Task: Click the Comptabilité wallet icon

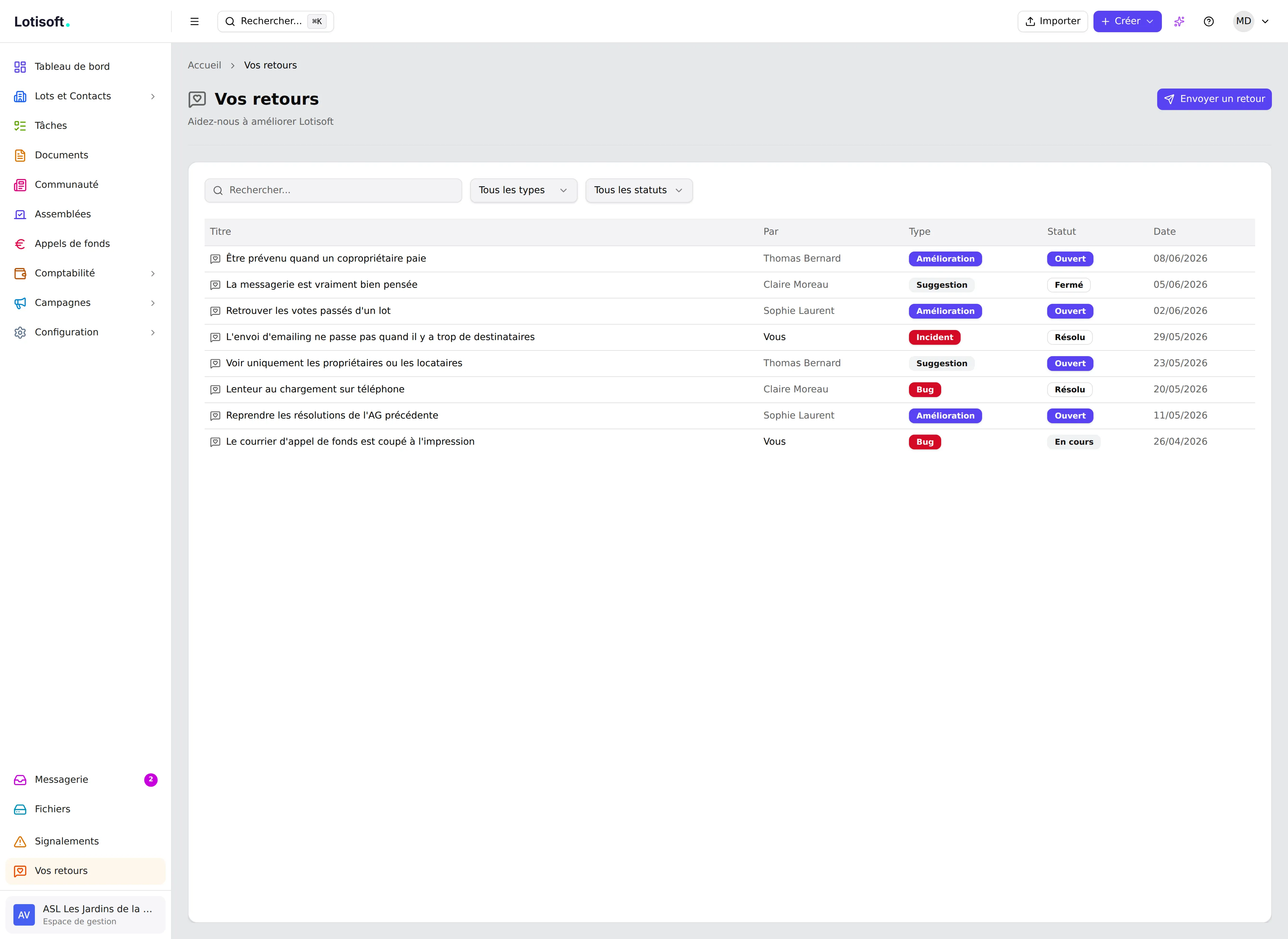Action: tap(20, 274)
